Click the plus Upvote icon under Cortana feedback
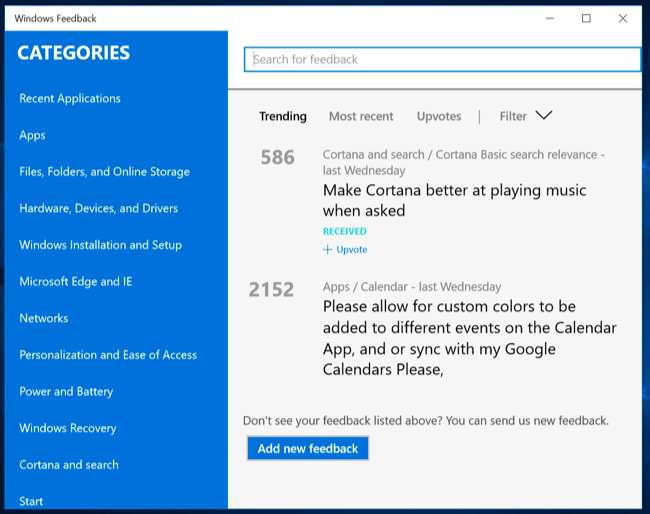This screenshot has width=650, height=514. (x=328, y=250)
